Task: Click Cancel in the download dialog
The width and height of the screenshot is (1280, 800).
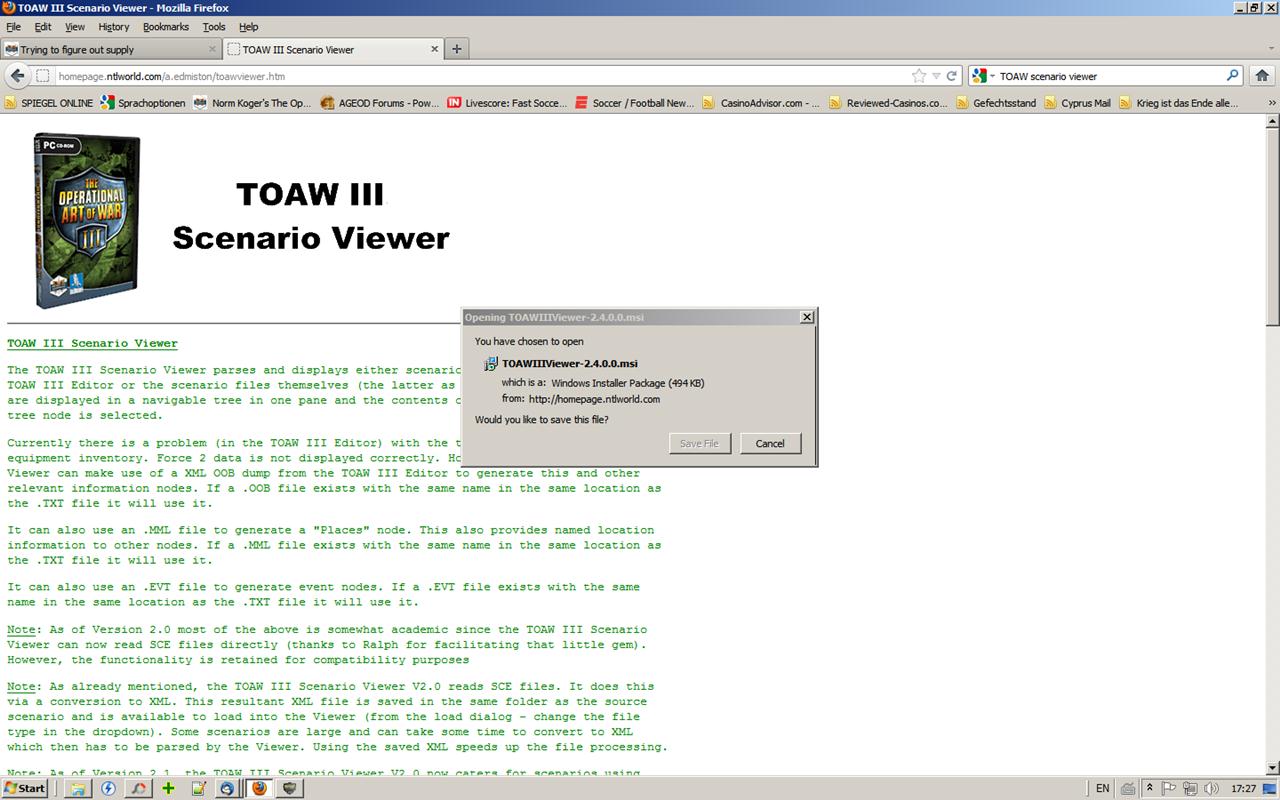Action: pyautogui.click(x=770, y=443)
